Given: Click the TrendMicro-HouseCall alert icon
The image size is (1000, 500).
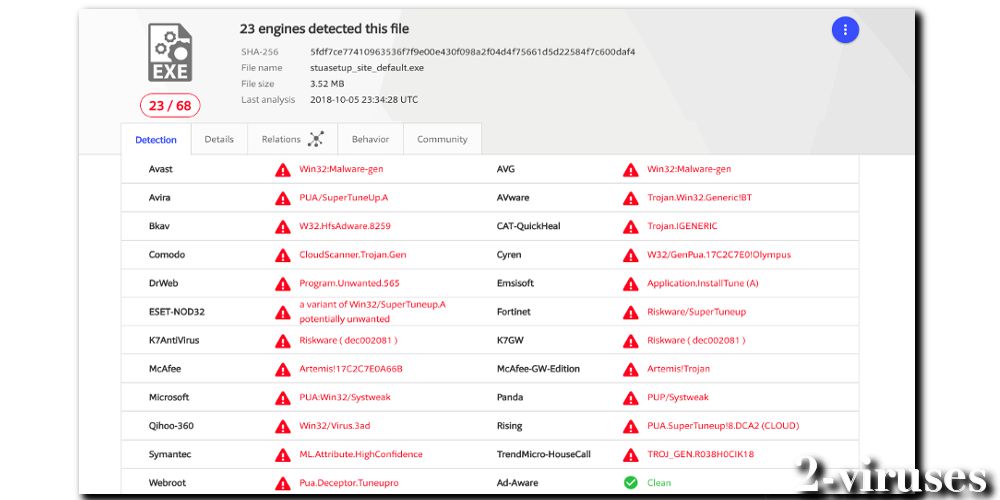Looking at the screenshot, I should pyautogui.click(x=631, y=455).
